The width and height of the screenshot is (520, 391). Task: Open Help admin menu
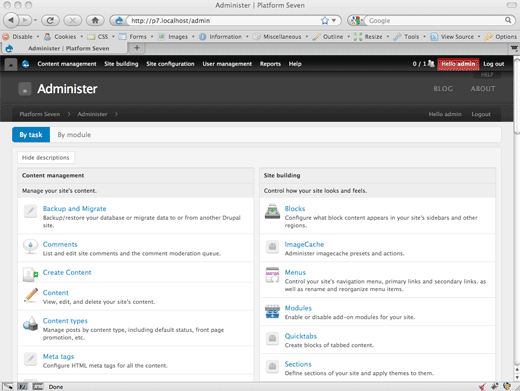click(295, 64)
